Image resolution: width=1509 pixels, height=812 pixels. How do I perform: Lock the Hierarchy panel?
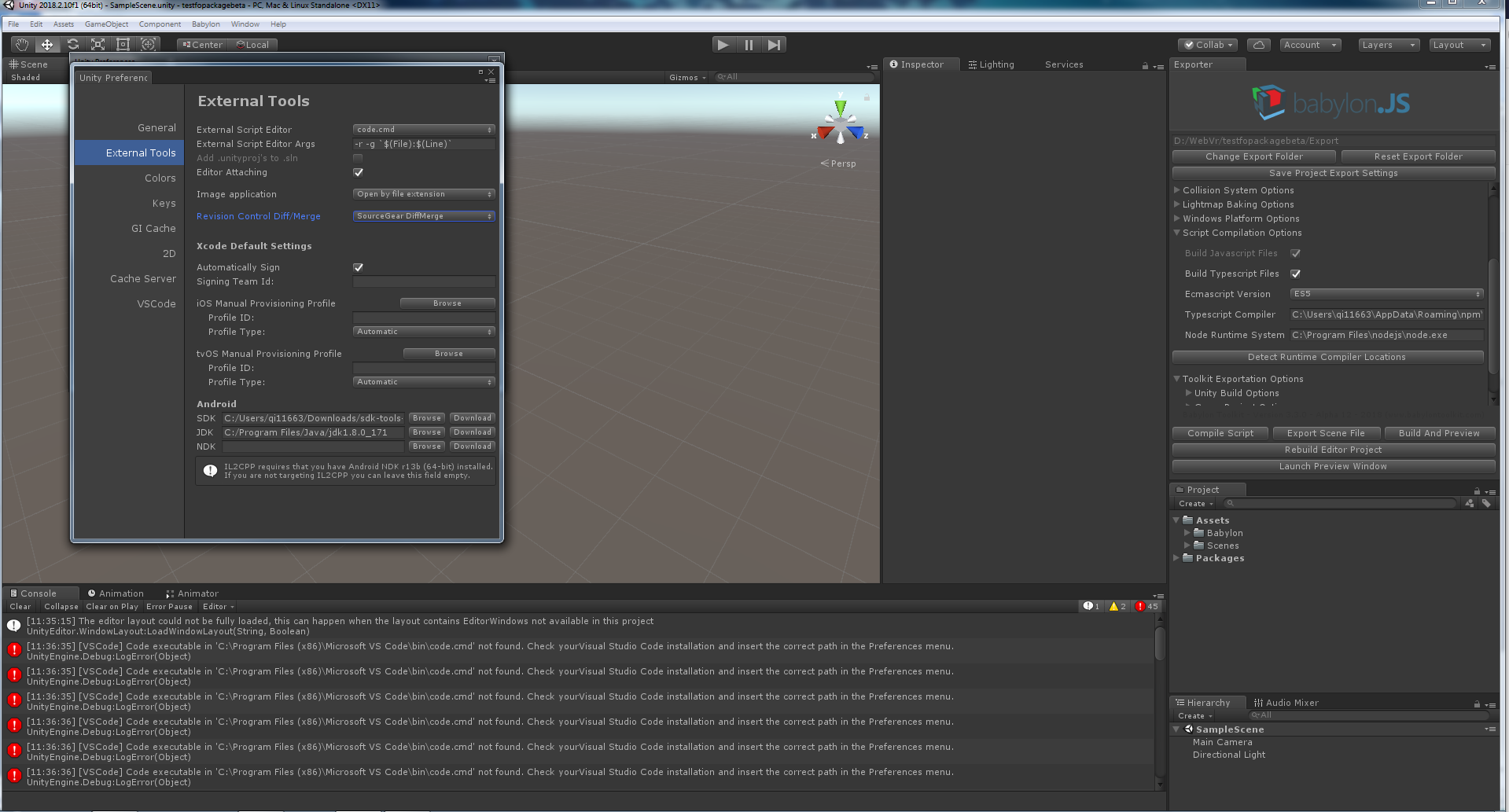[x=1476, y=704]
